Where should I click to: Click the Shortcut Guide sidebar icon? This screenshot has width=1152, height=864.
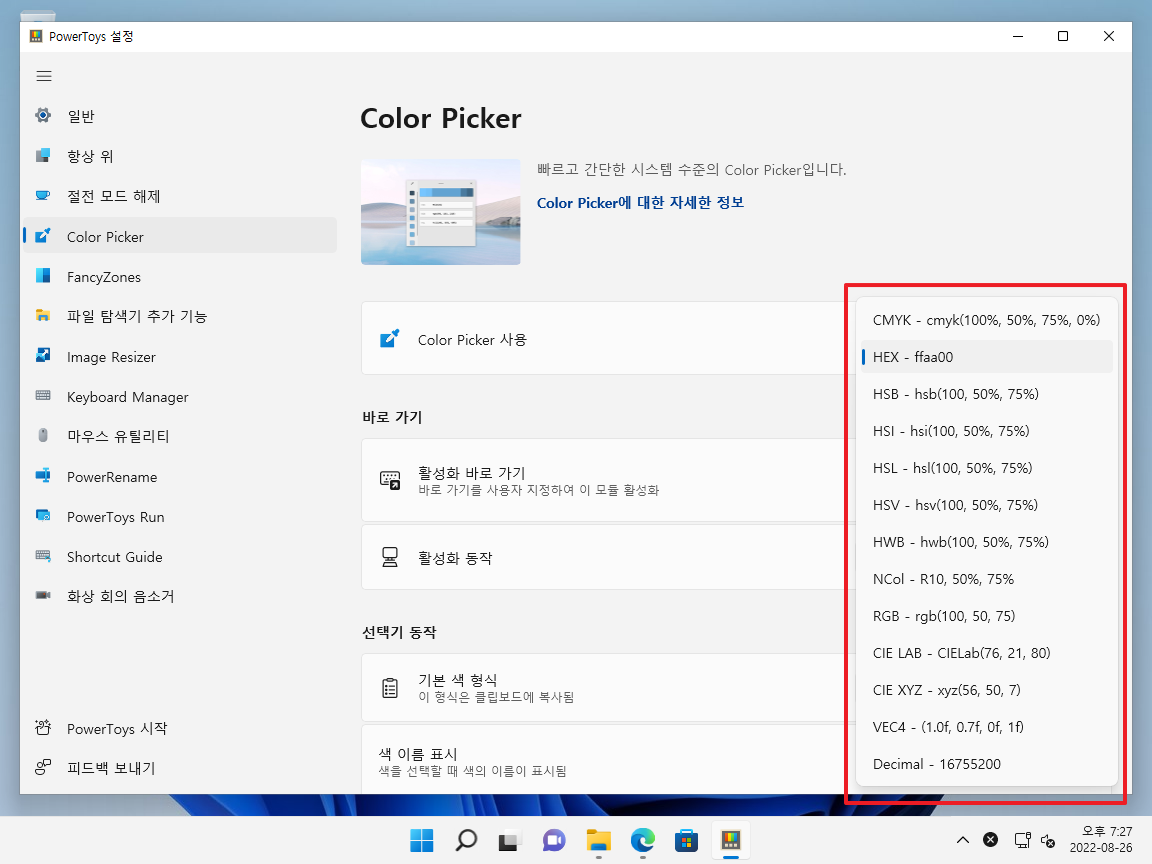43,556
